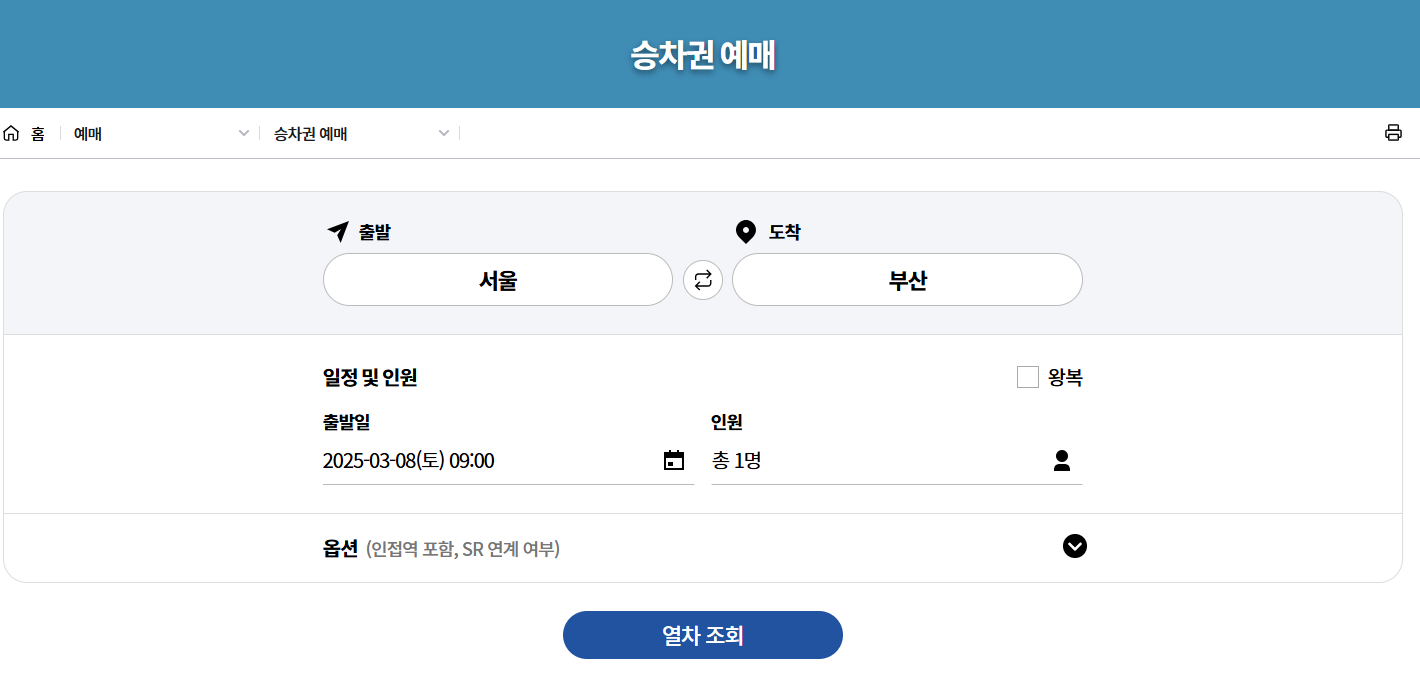Select the 예매 menu item

tap(90, 132)
